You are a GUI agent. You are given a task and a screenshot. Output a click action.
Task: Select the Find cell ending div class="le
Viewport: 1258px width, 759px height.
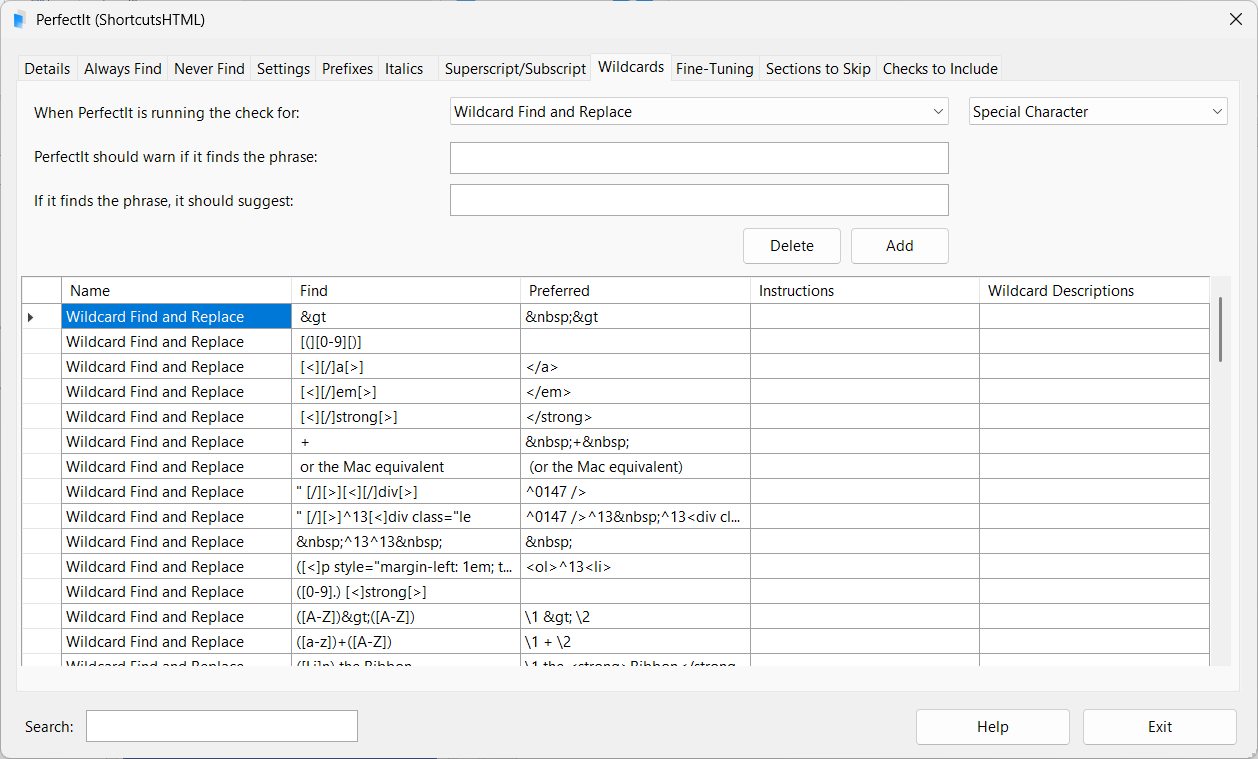tap(406, 517)
